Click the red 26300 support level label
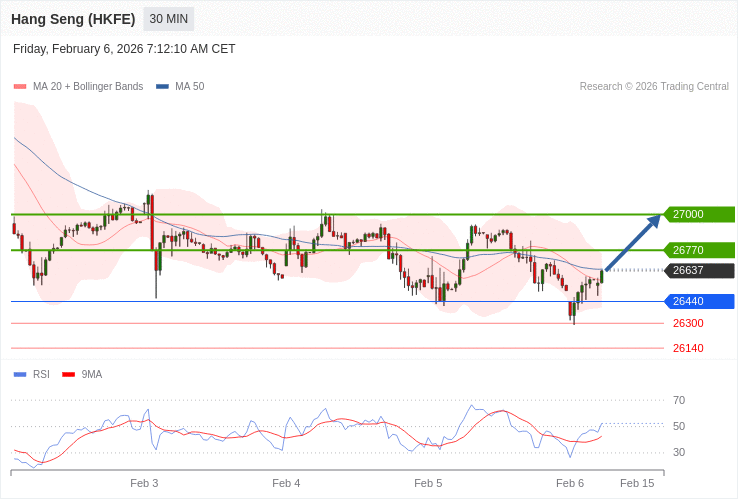Viewport: 738px width, 500px height. pos(688,323)
